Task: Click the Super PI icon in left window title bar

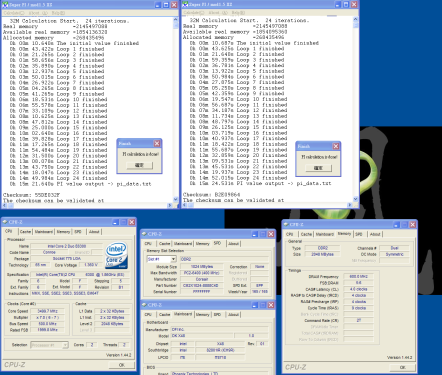Action: tap(5, 5)
